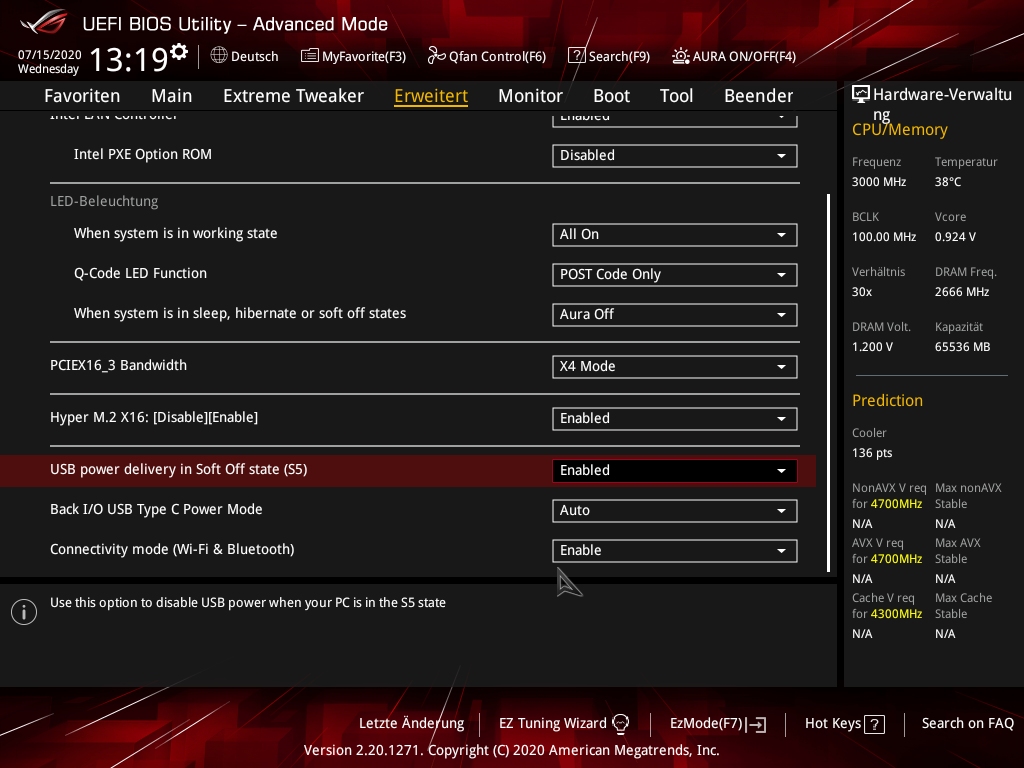
Task: Click the 65536 MB capacity value
Action: coord(962,347)
